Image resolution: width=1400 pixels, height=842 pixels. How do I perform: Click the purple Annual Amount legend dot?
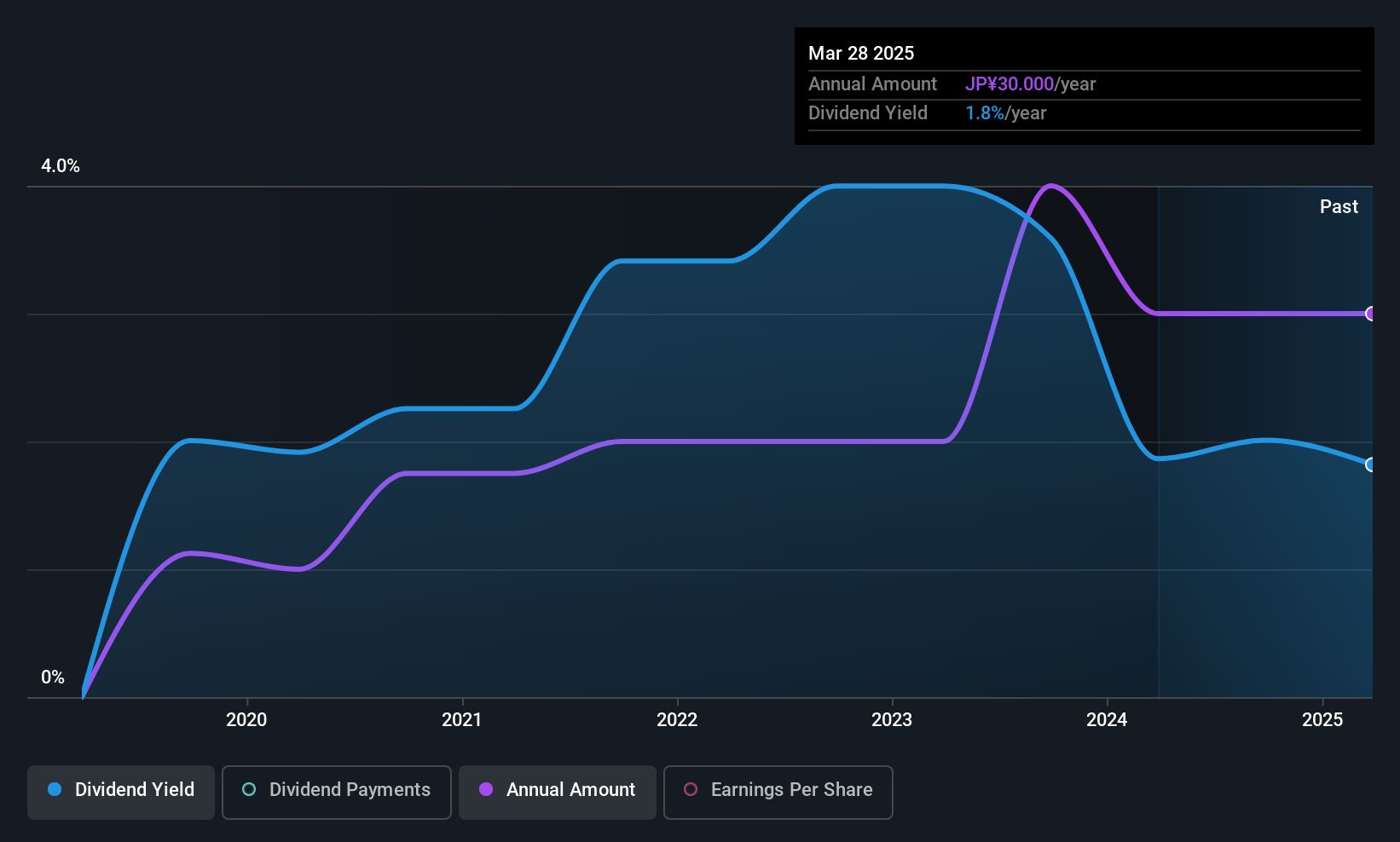click(486, 789)
